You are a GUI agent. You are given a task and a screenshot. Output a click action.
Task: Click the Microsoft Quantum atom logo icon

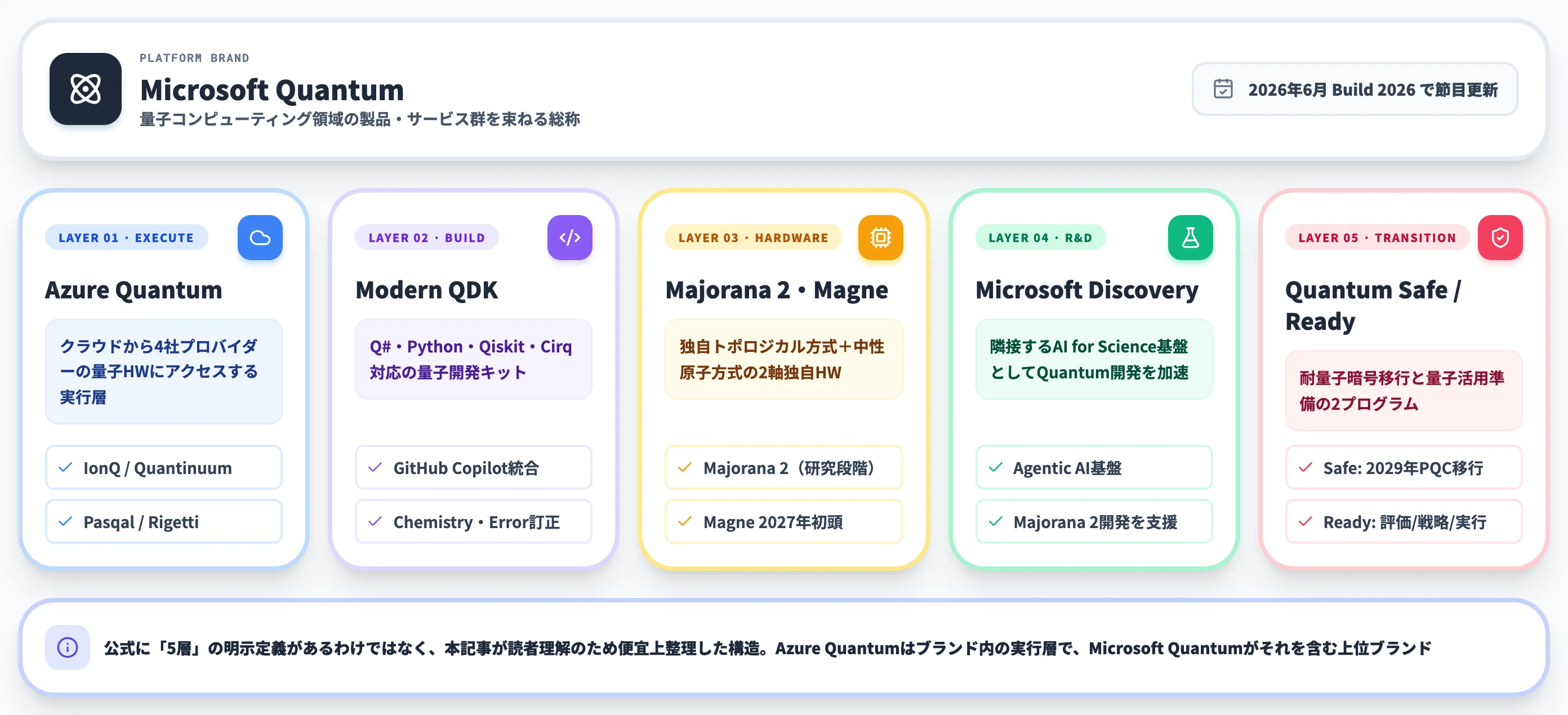point(85,90)
